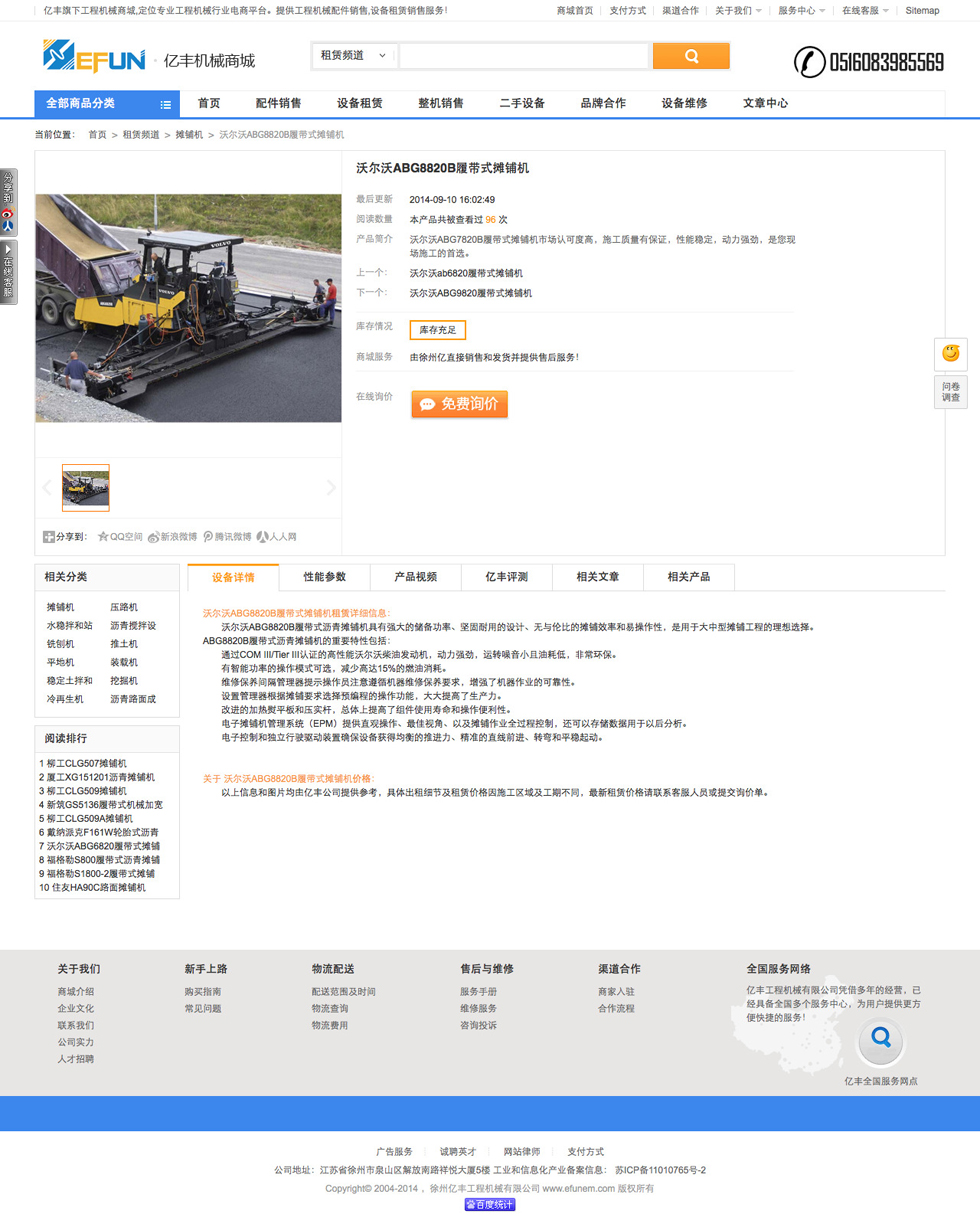
Task: Click the 免费询价 inquiry button
Action: (459, 404)
